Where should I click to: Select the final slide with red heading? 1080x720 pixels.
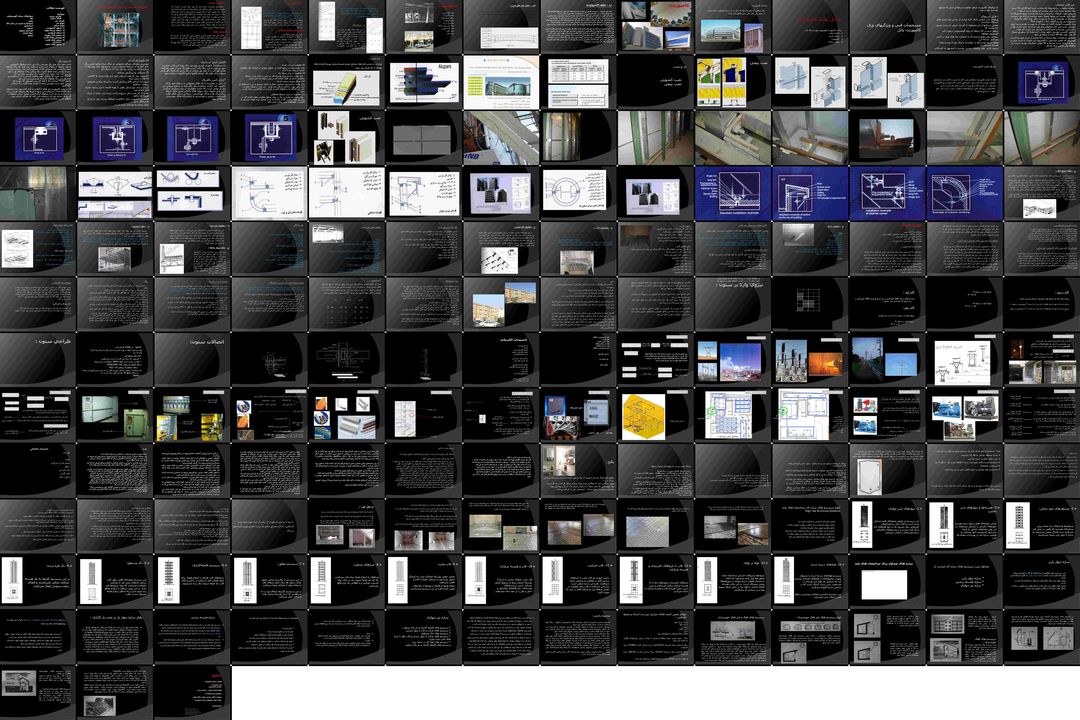pos(192,693)
